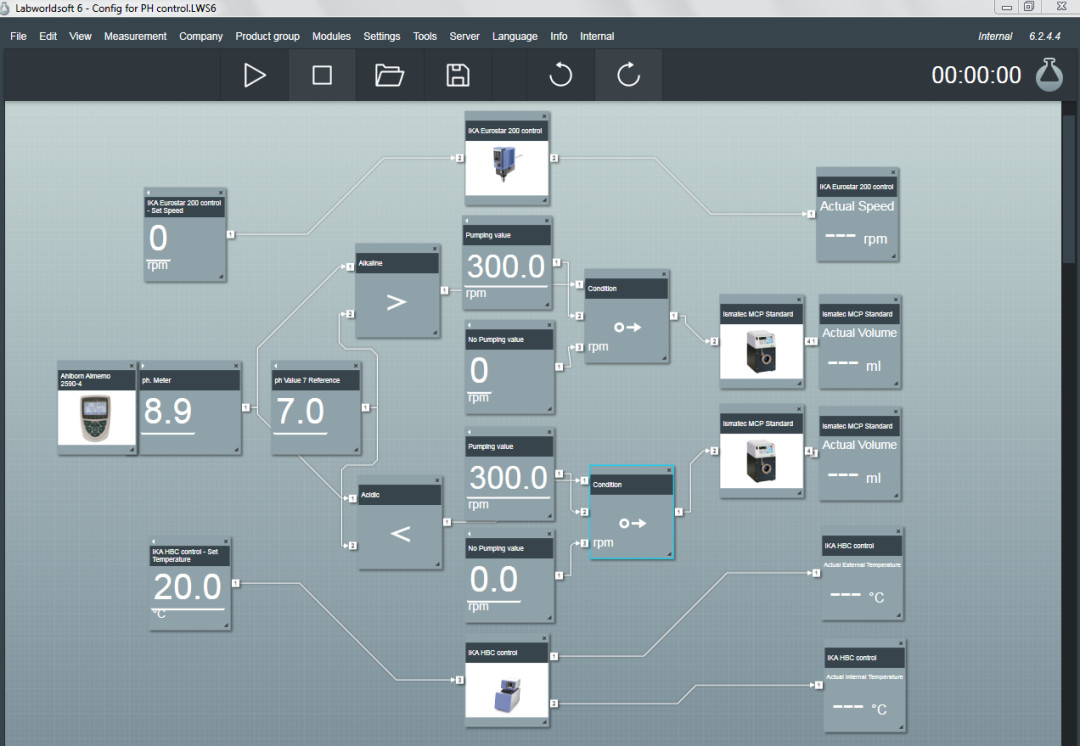
Task: Open the Measurement menu
Action: (x=135, y=36)
